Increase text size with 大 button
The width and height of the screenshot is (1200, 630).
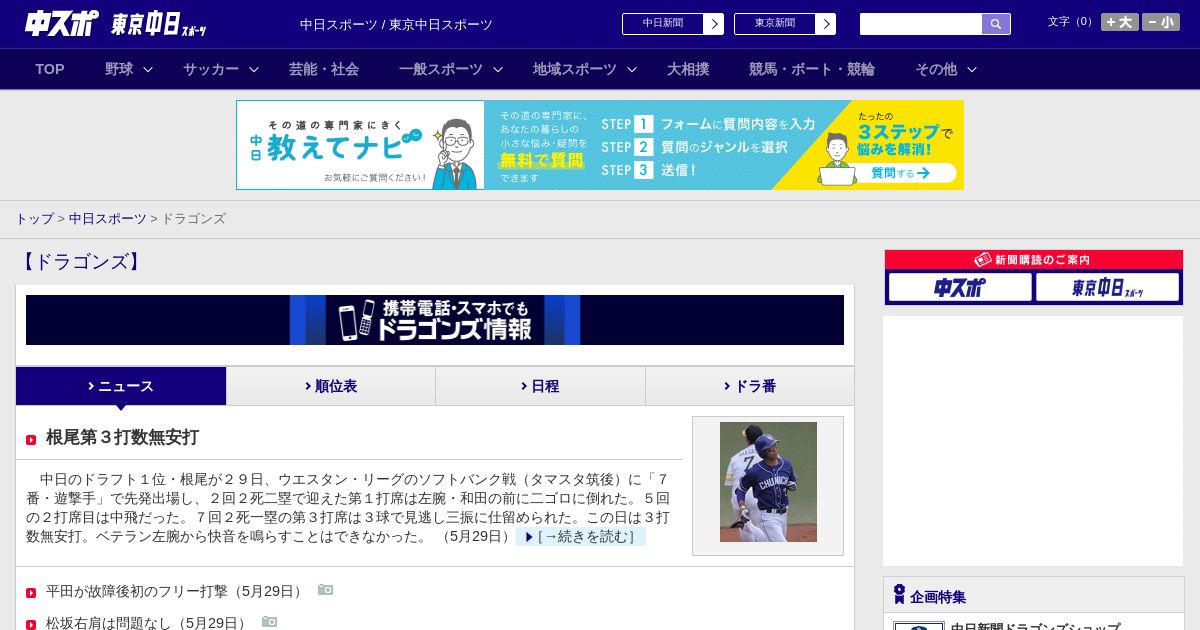point(1120,22)
